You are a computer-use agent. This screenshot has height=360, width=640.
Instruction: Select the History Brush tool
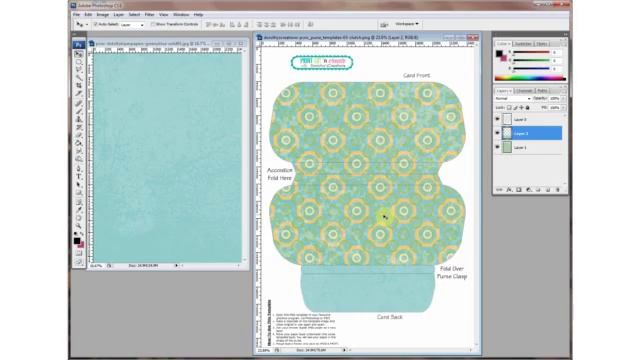[79, 127]
